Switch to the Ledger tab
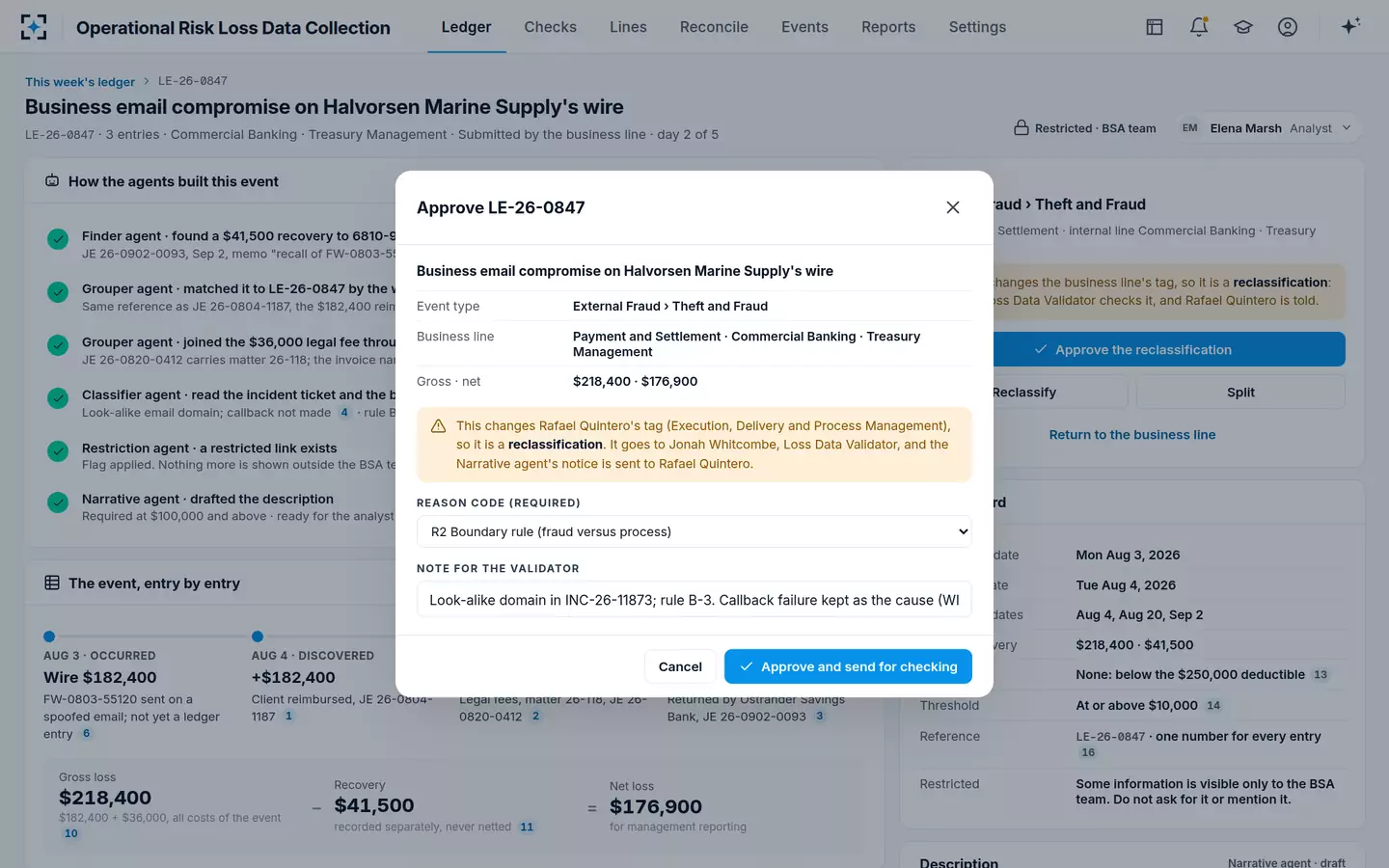This screenshot has height=868, width=1389. pos(466,27)
